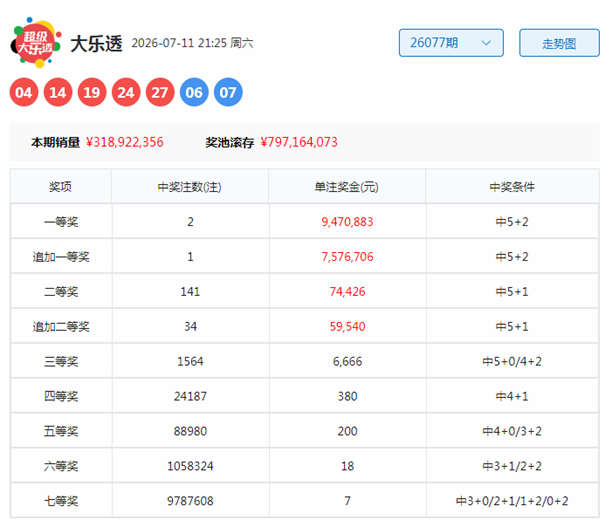Click the prize amount 7,576,706
Viewport: 612px width, 525px height.
(347, 257)
